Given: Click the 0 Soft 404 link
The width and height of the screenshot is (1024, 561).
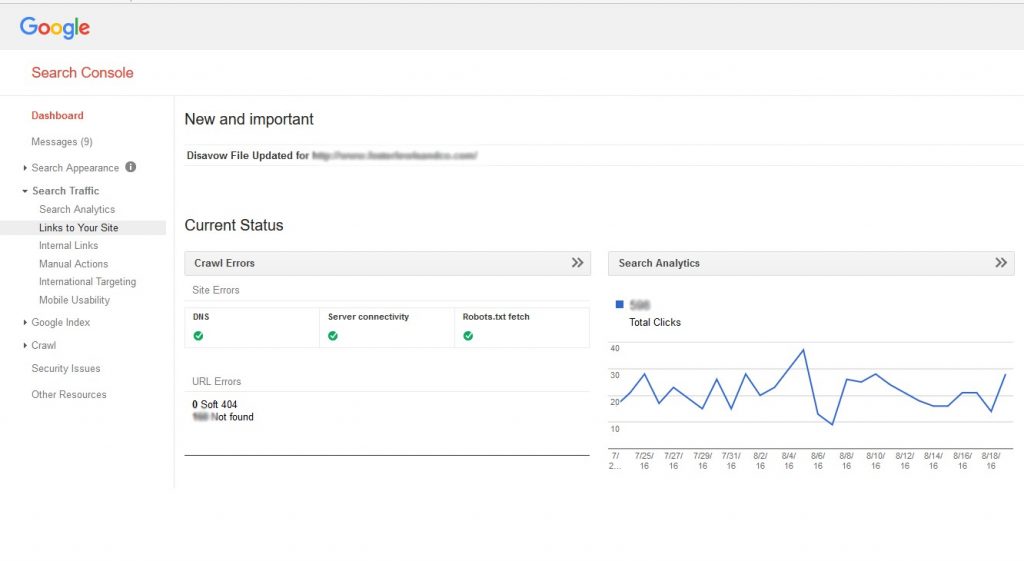Looking at the screenshot, I should [215, 404].
